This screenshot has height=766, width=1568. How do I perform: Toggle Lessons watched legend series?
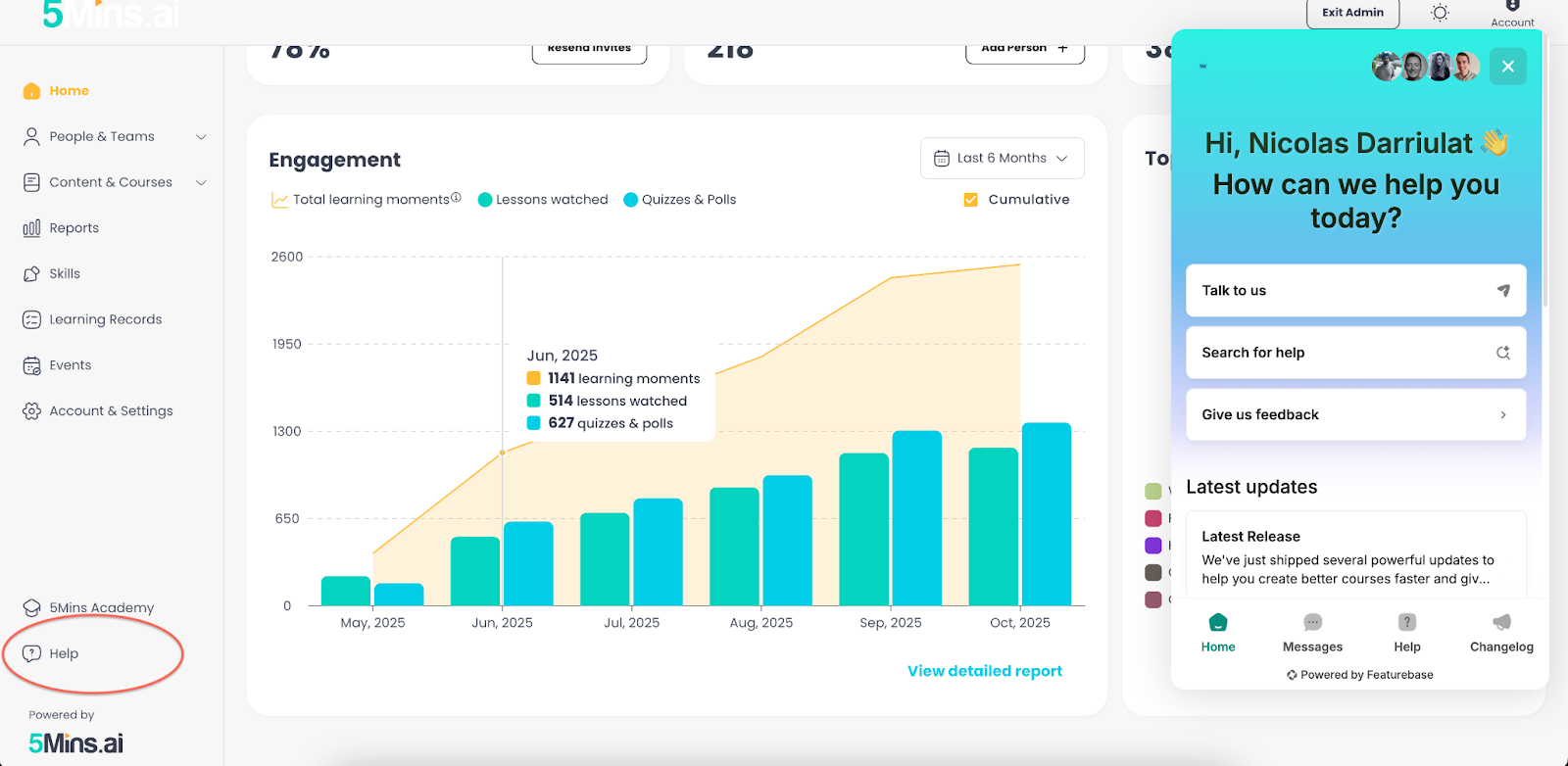[x=542, y=200]
